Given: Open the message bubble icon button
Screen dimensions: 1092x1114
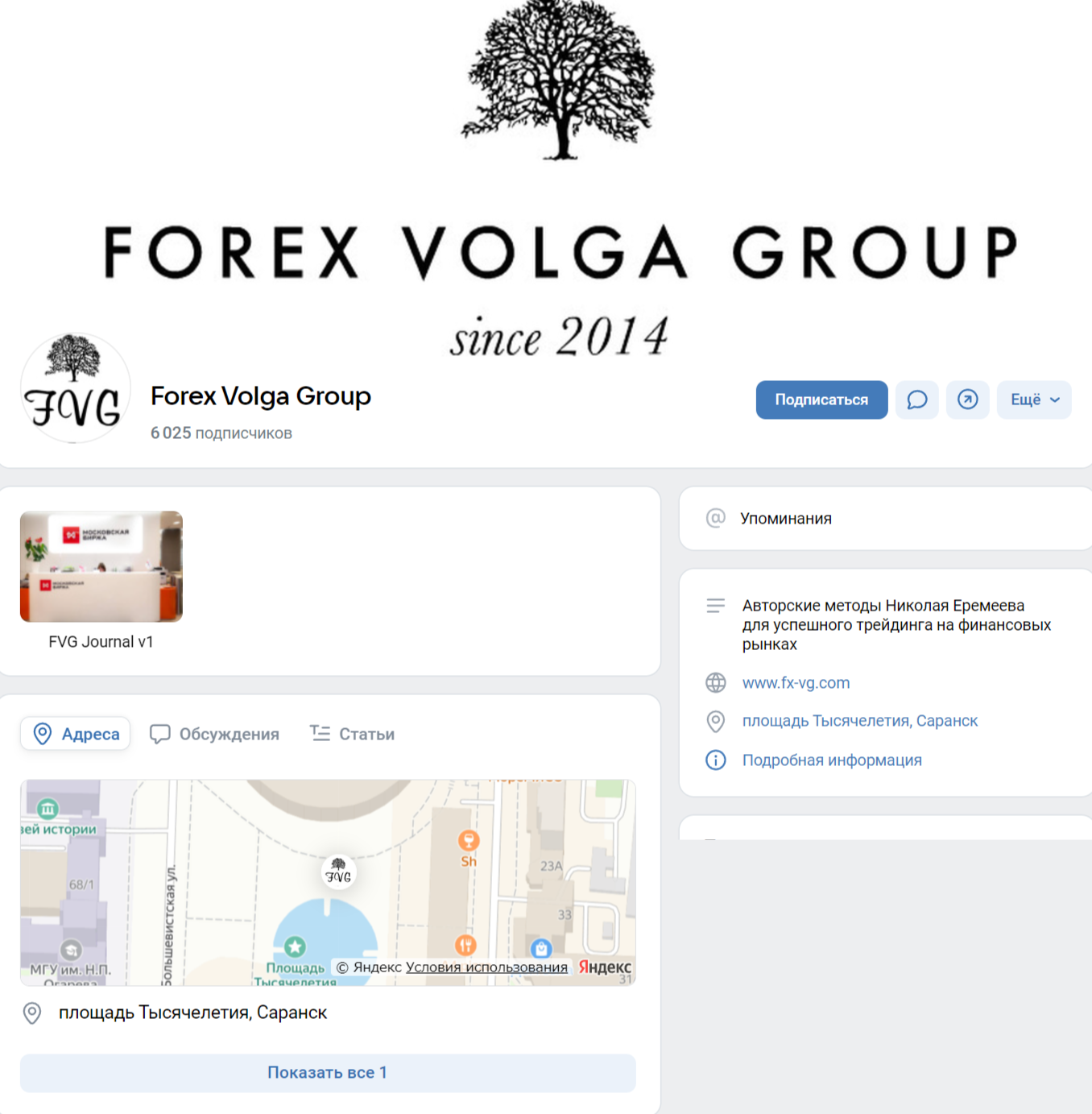Looking at the screenshot, I should [916, 400].
